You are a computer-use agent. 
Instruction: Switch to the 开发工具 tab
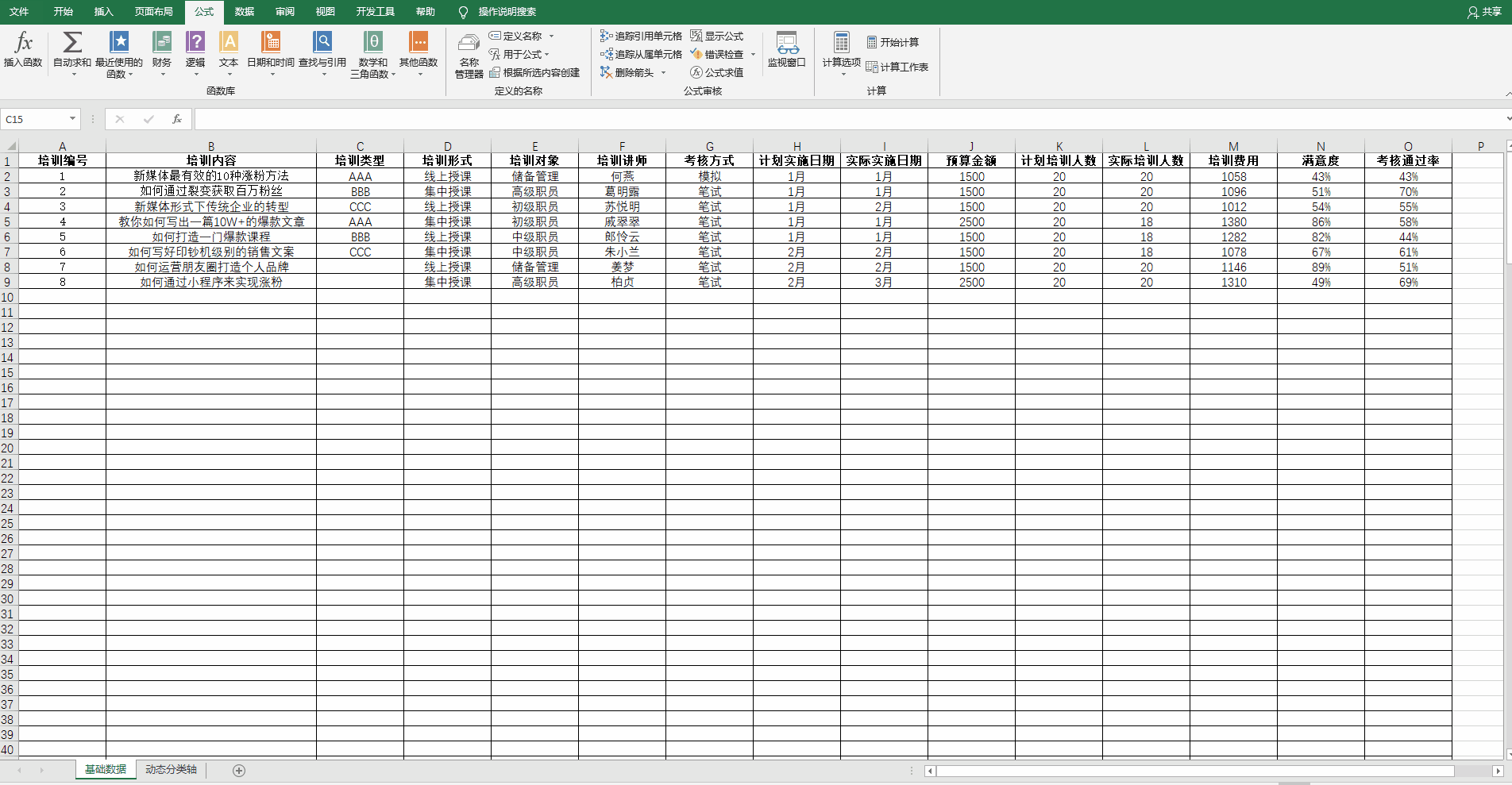376,12
